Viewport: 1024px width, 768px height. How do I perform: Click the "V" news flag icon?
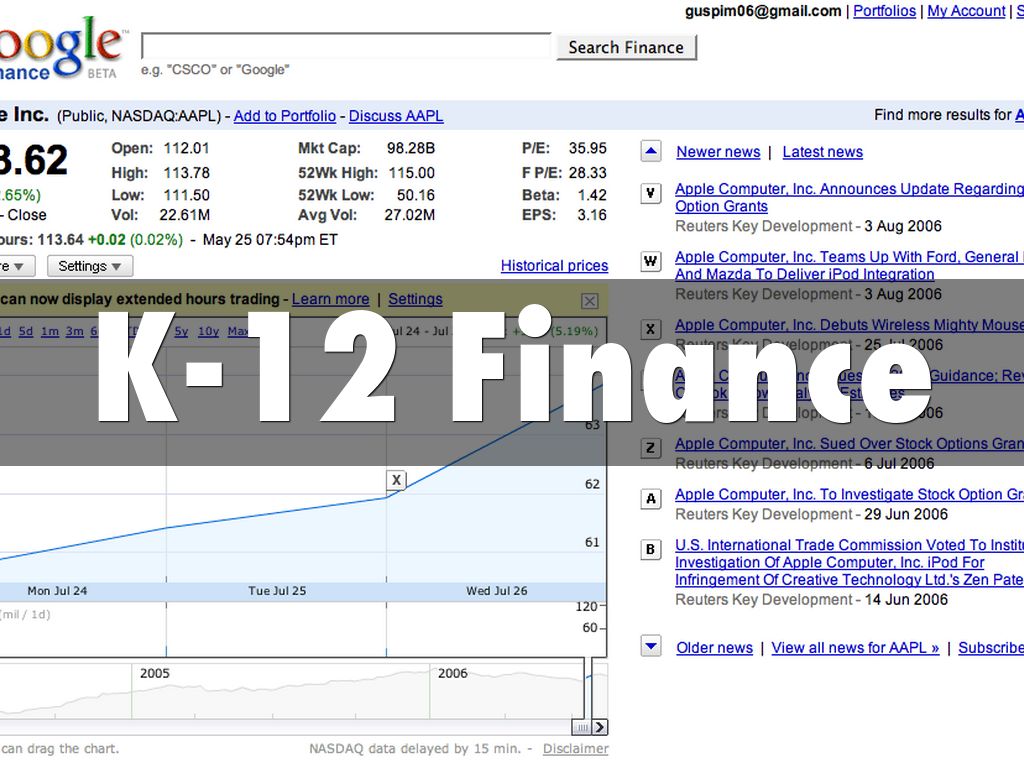(651, 190)
